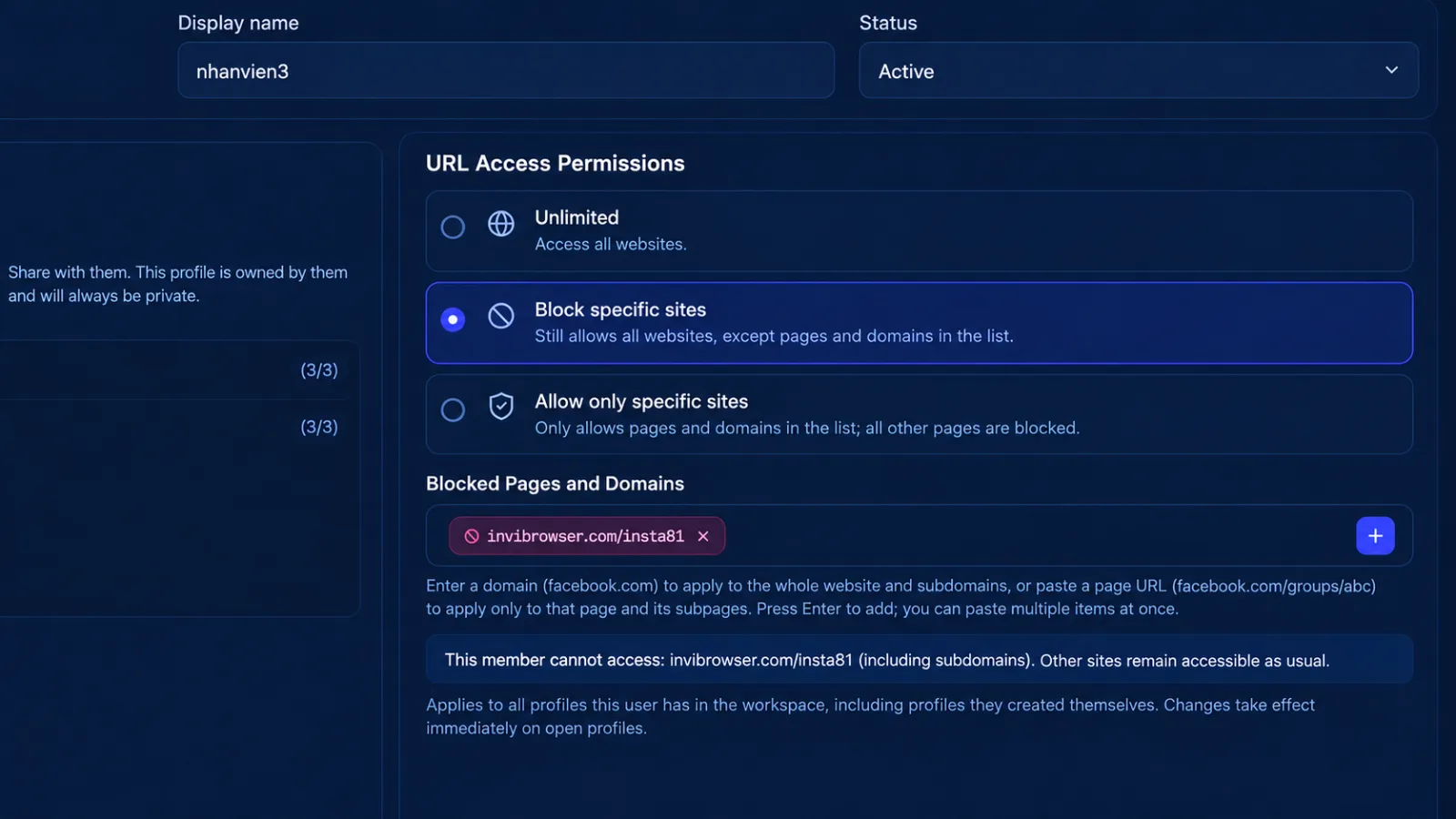1456x819 pixels.
Task: Click the Display name field with nhanvien3
Action: (506, 70)
